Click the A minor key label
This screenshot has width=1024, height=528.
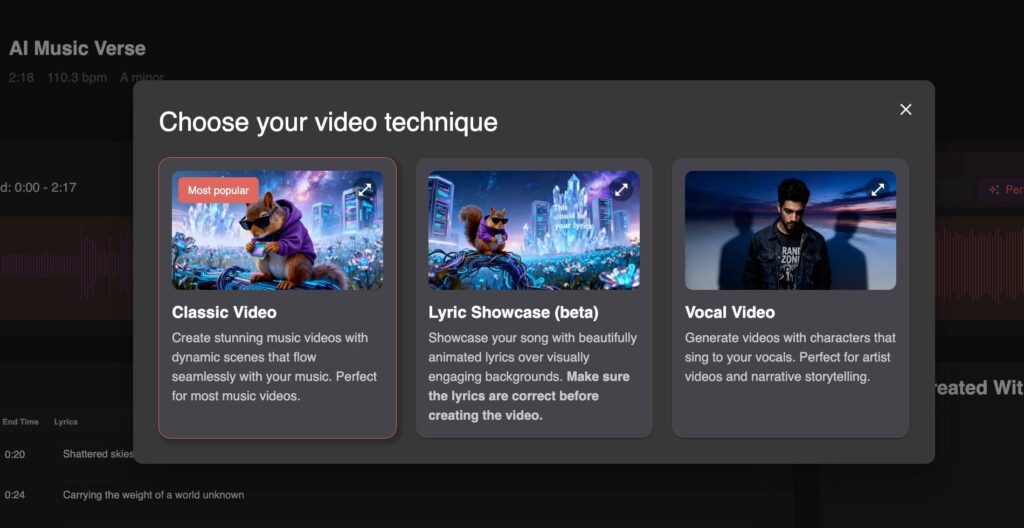pyautogui.click(x=142, y=78)
